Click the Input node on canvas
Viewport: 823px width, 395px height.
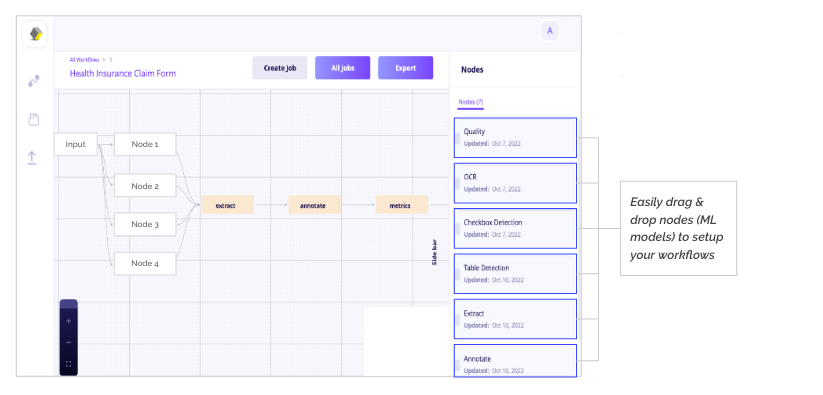click(76, 144)
